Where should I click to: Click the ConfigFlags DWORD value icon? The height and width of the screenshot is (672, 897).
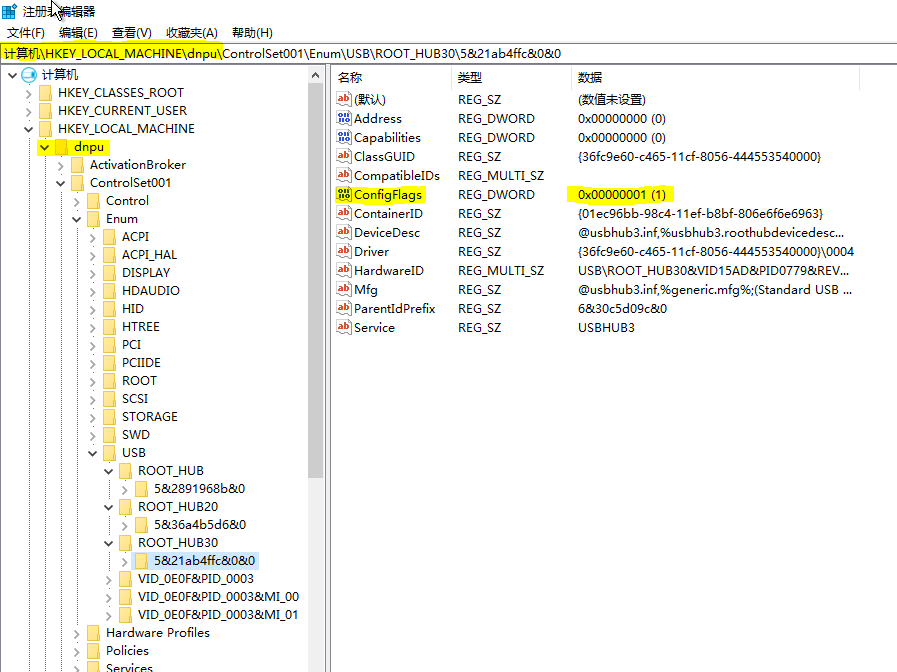pos(344,195)
